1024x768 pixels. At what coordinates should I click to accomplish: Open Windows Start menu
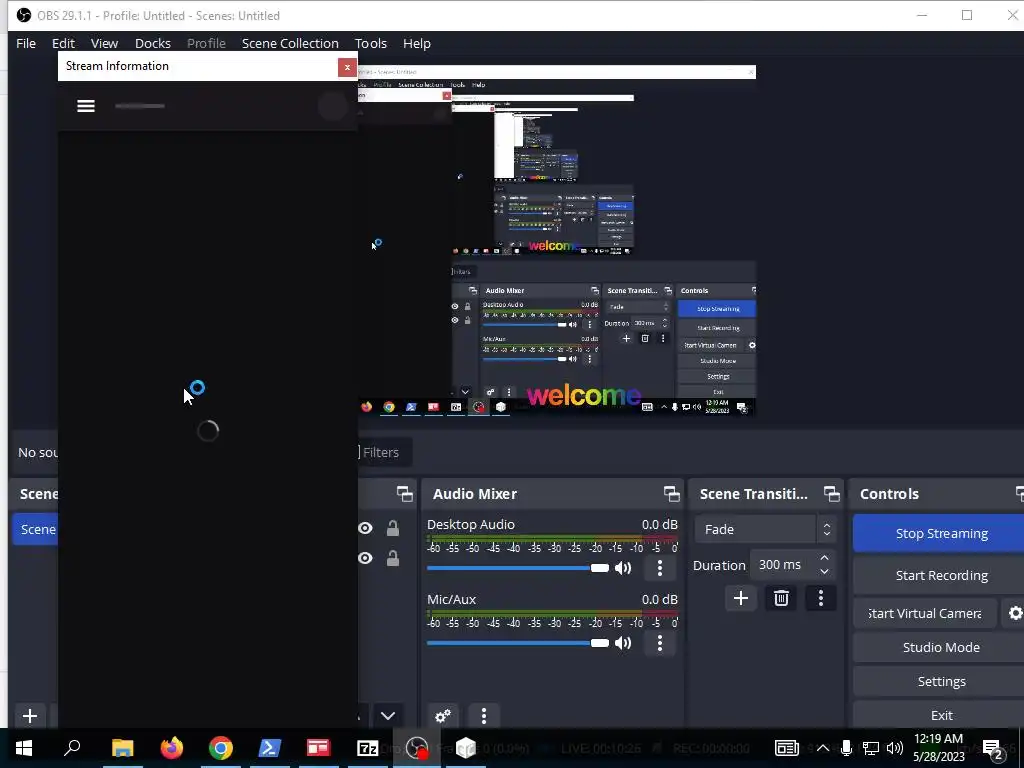[x=24, y=748]
